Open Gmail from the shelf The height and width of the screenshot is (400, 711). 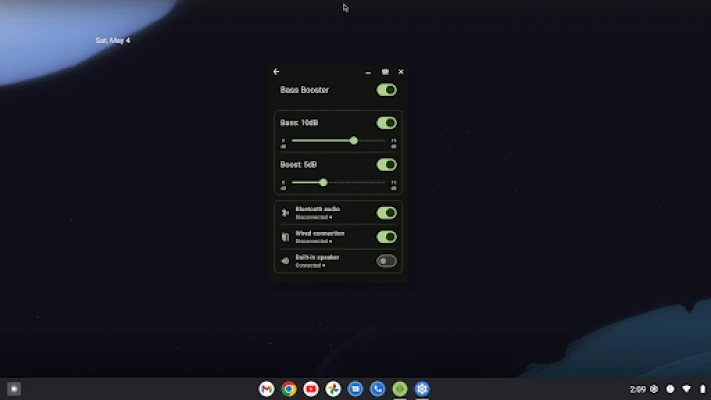tap(266, 389)
